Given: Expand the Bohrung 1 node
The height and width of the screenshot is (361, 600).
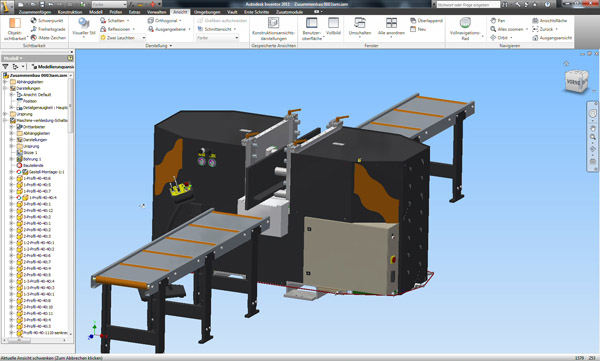Looking at the screenshot, I should point(11,159).
